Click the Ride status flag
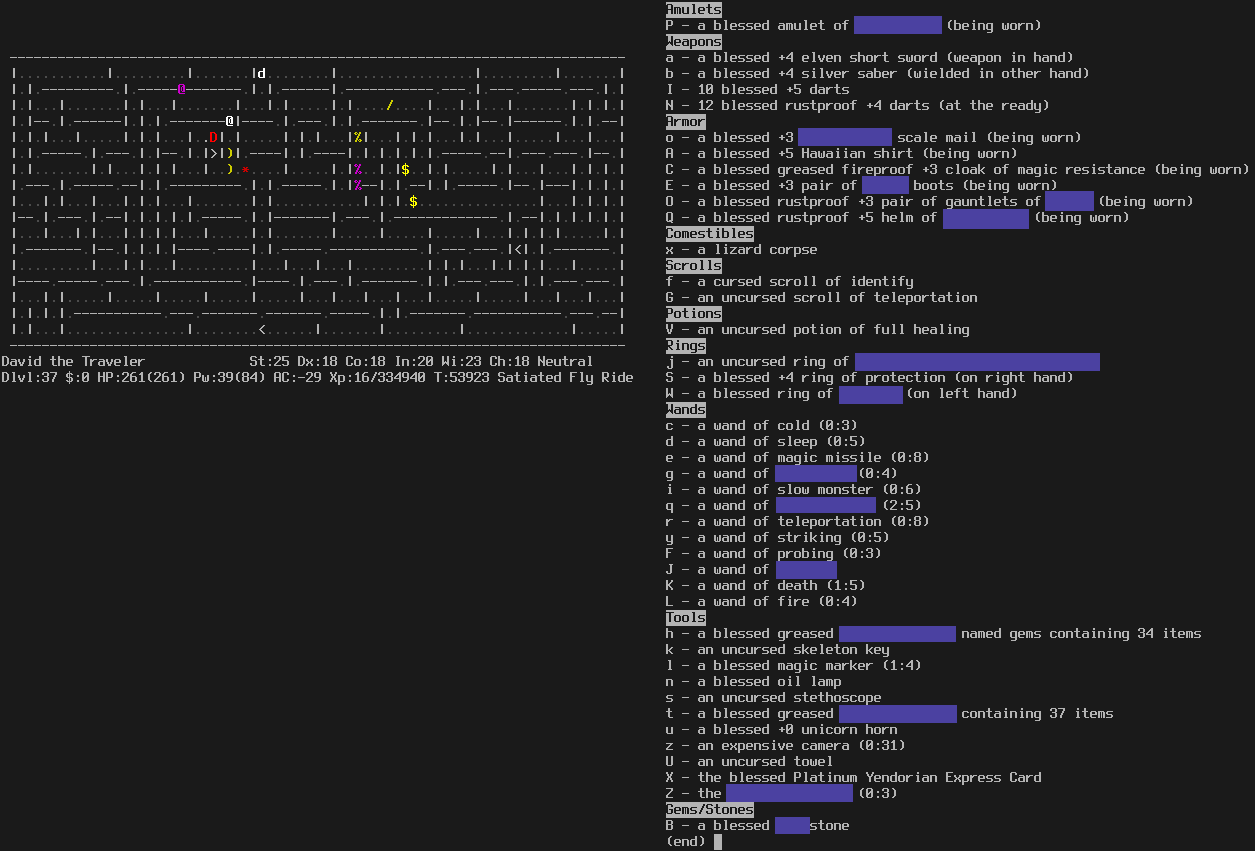 tap(617, 377)
